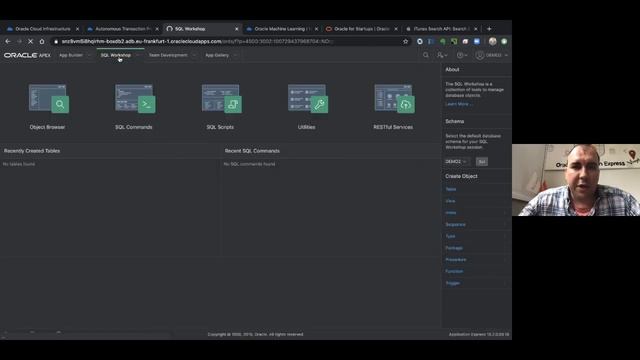Click the Application Express version text
Image resolution: width=640 pixels, height=360 pixels.
(479, 334)
